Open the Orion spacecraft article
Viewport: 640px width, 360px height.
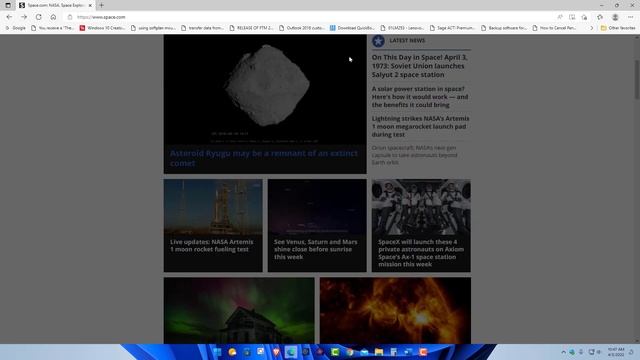point(414,155)
